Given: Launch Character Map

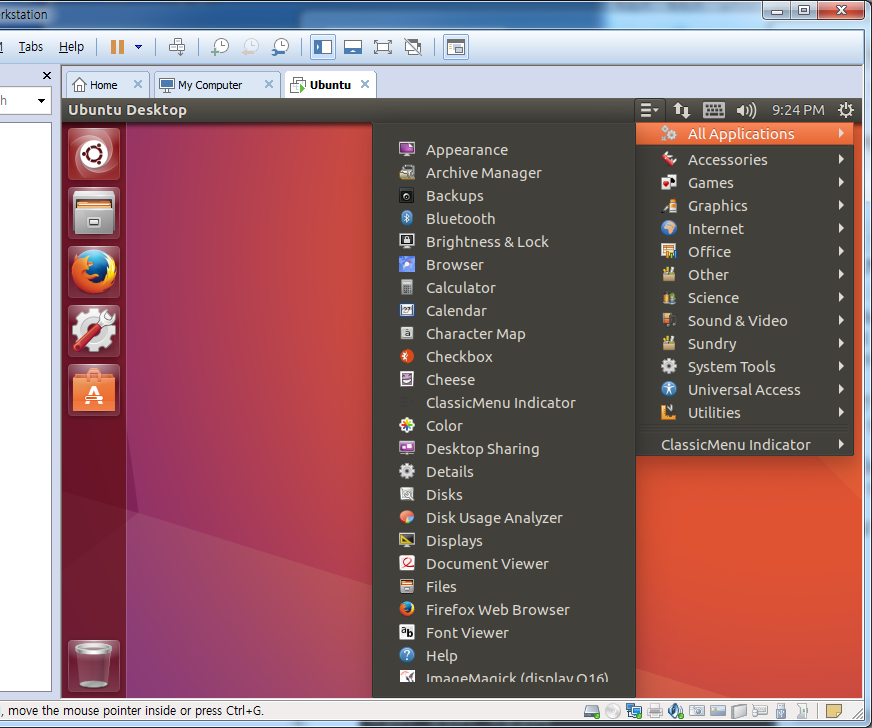Looking at the screenshot, I should click(504, 334).
